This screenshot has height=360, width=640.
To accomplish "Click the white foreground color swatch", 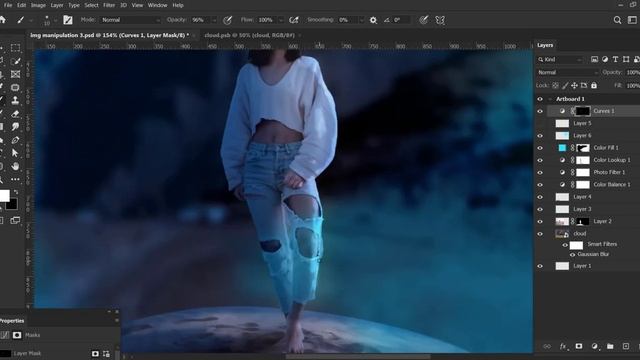I will point(4,196).
